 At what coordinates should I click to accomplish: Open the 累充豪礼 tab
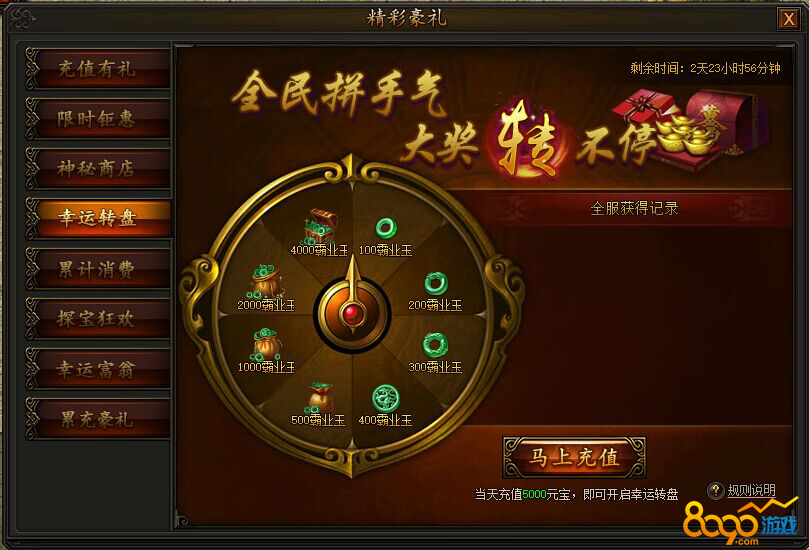[x=98, y=419]
